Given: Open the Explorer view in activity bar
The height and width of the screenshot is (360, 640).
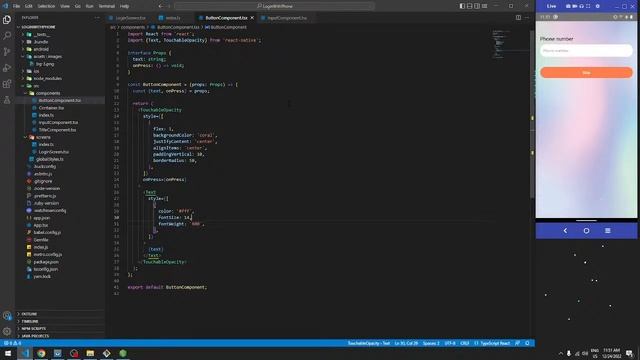Looking at the screenshot, I should [x=7, y=20].
